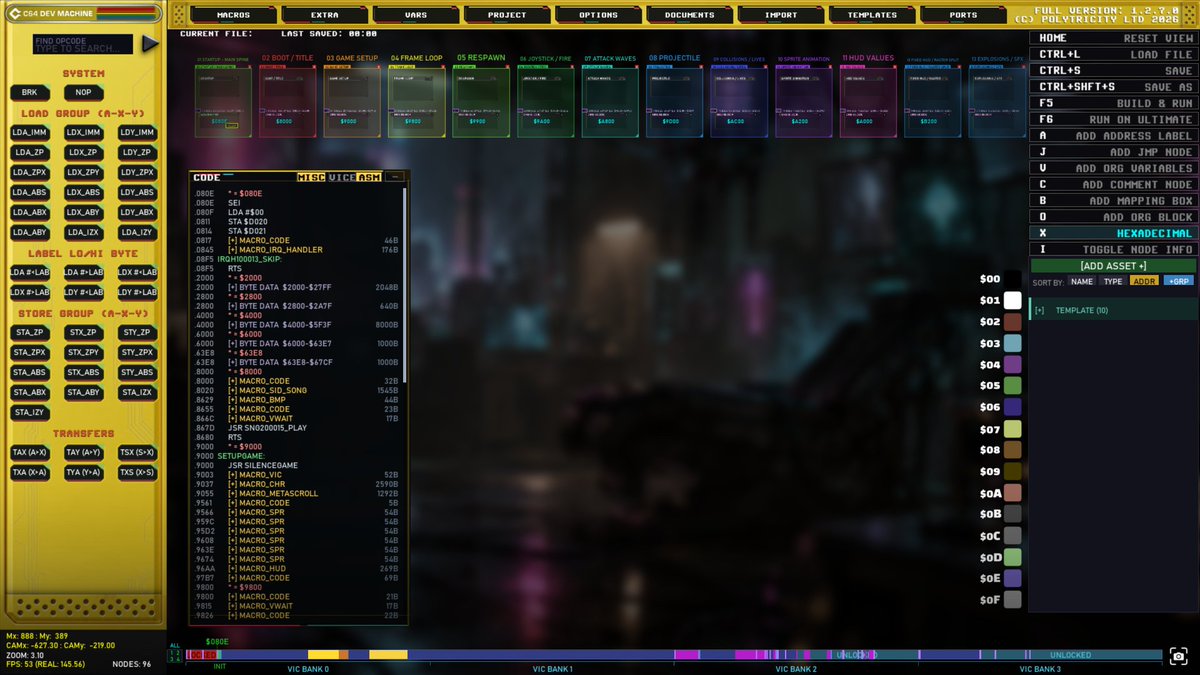Toggle the MISC filter in Code panel
Screen dimensions: 1200x675
[312, 177]
